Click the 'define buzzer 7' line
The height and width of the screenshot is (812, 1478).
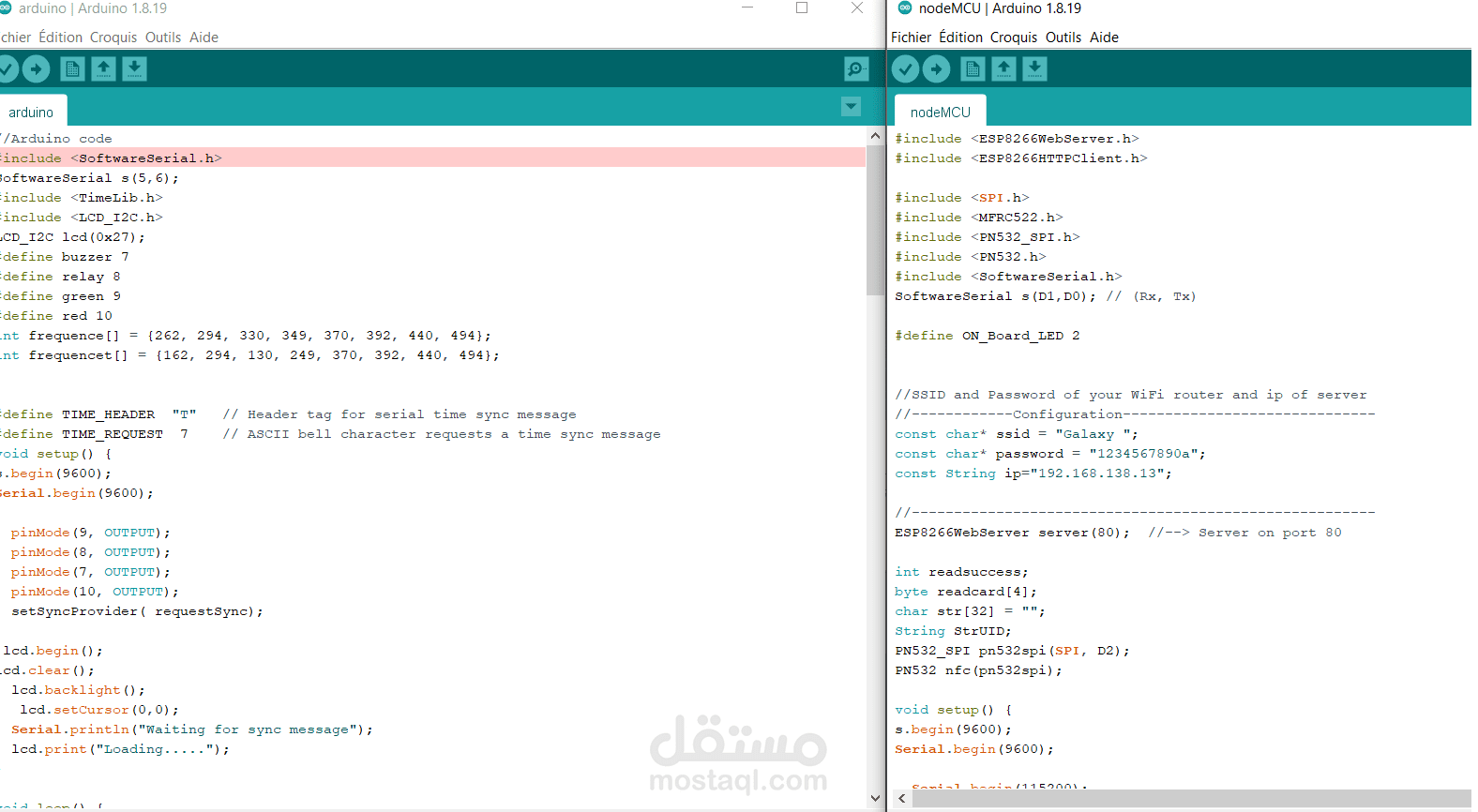(x=64, y=257)
